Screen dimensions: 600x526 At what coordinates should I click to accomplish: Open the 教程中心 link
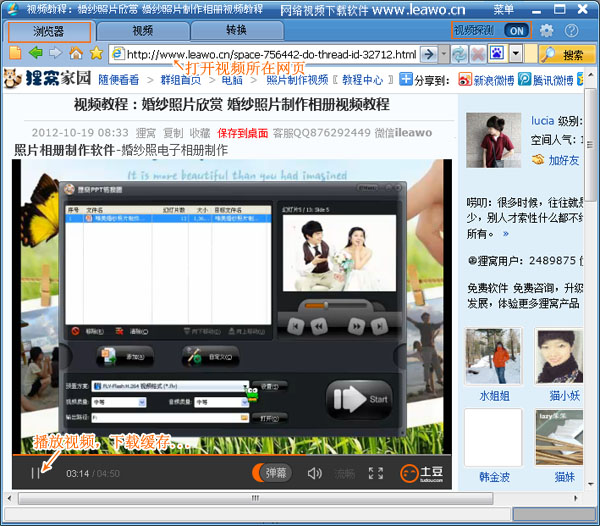[x=362, y=80]
